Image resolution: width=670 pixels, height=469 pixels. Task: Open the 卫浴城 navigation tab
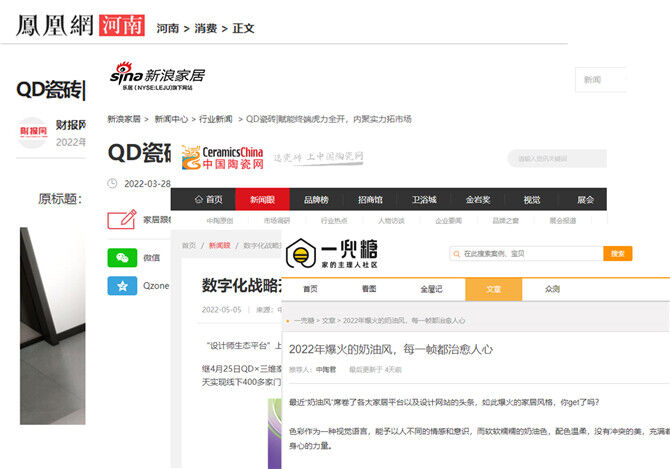(x=424, y=199)
